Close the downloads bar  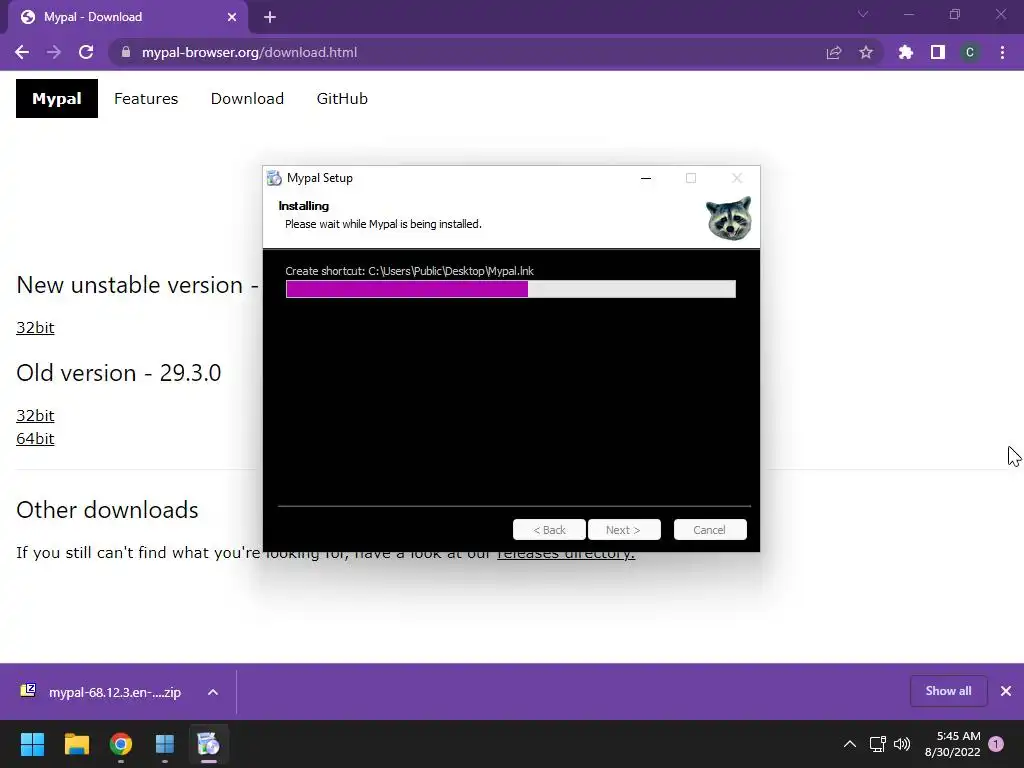click(x=1006, y=691)
